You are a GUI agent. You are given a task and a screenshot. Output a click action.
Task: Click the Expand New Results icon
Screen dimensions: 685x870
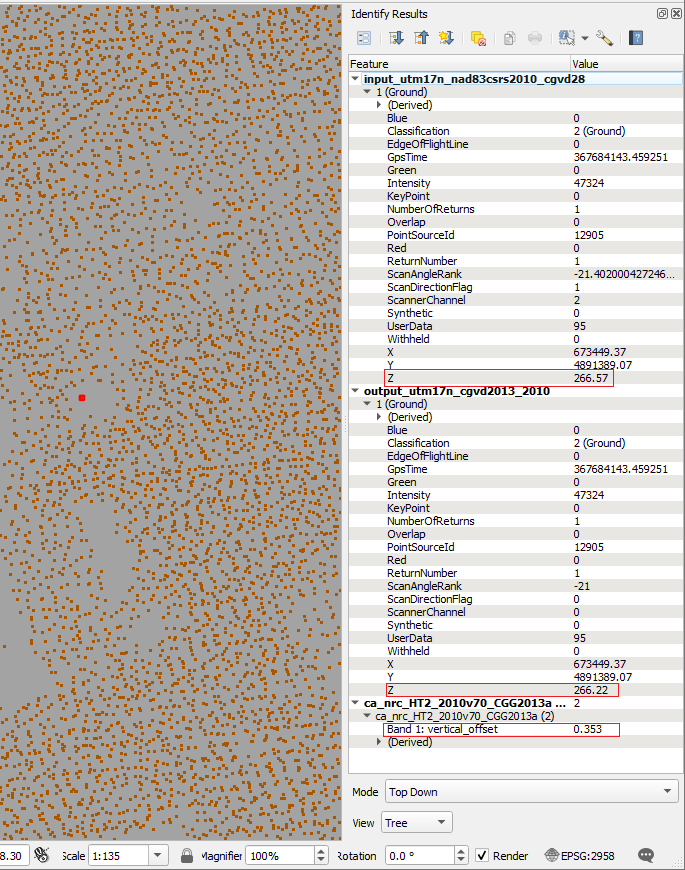coord(446,38)
